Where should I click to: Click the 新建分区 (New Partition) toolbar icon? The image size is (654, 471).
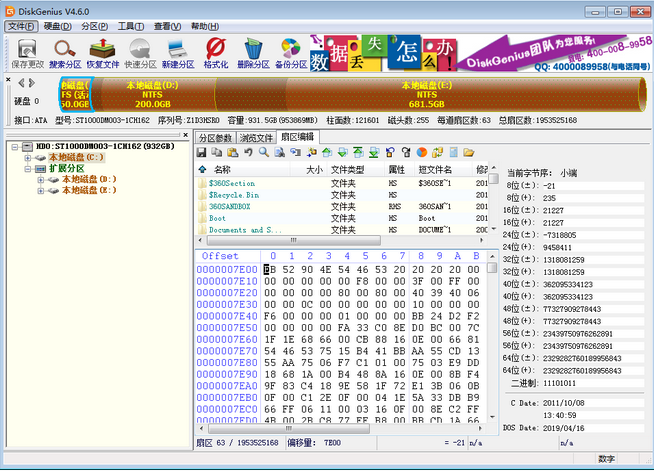click(x=178, y=52)
